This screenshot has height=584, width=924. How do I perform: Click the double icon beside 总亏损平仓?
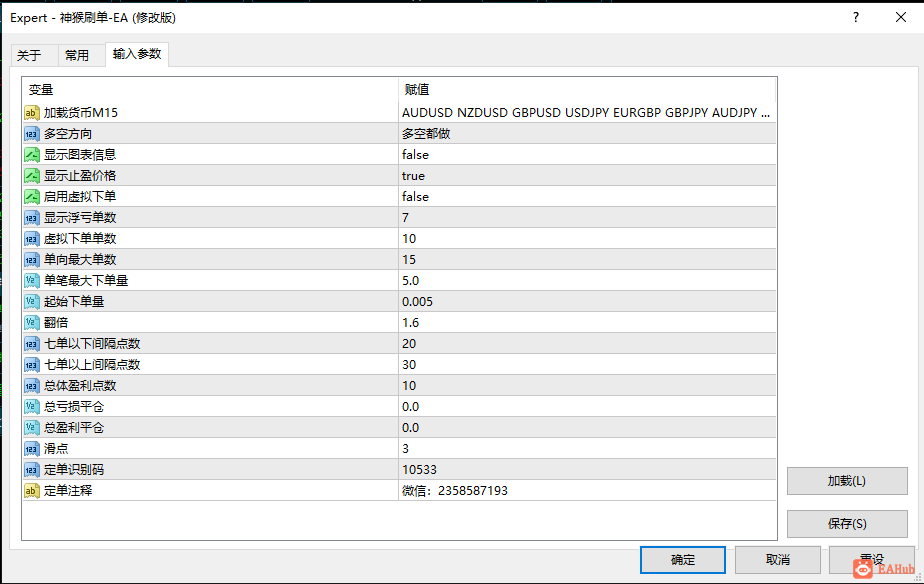(32, 407)
